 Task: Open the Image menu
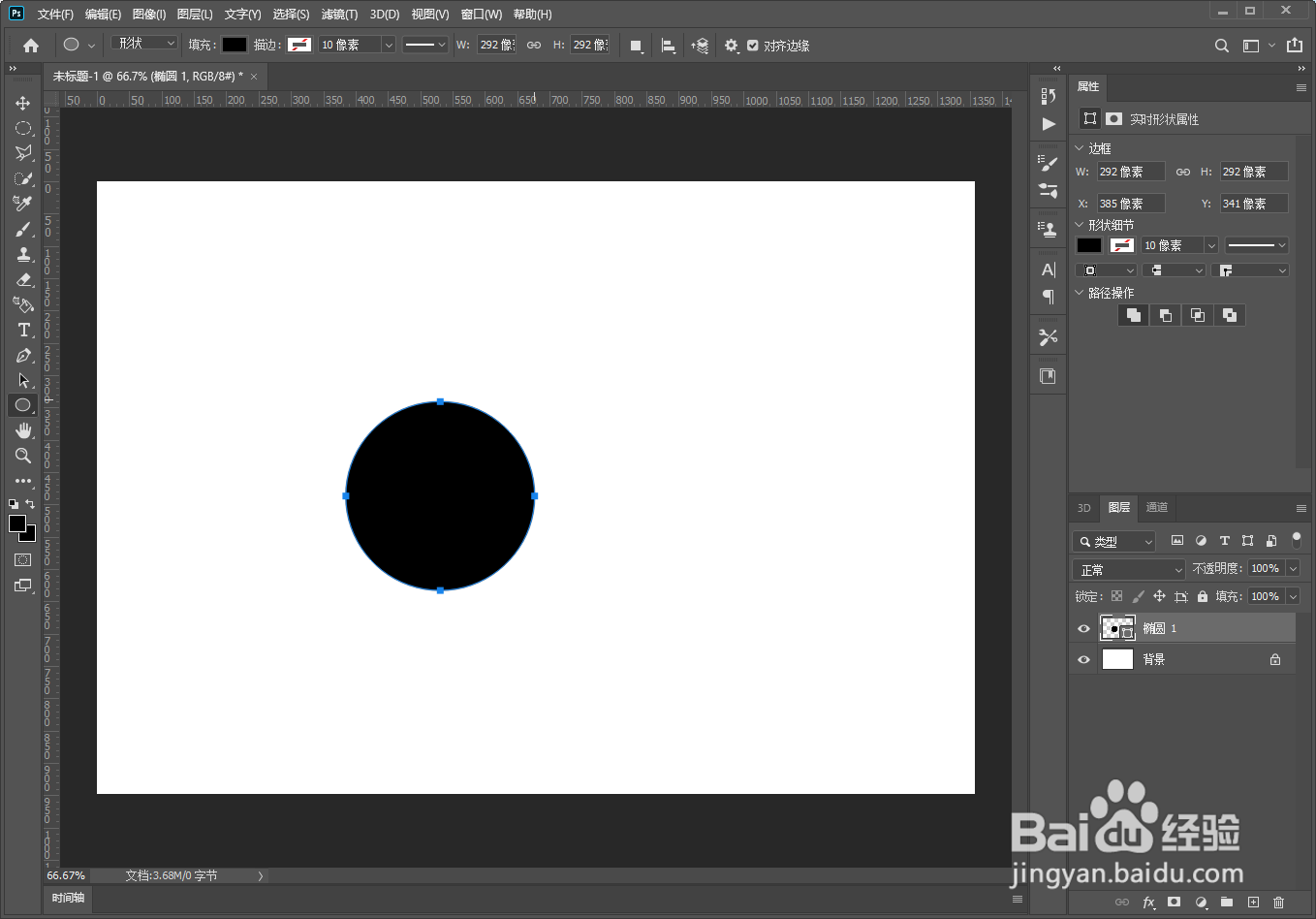[148, 15]
